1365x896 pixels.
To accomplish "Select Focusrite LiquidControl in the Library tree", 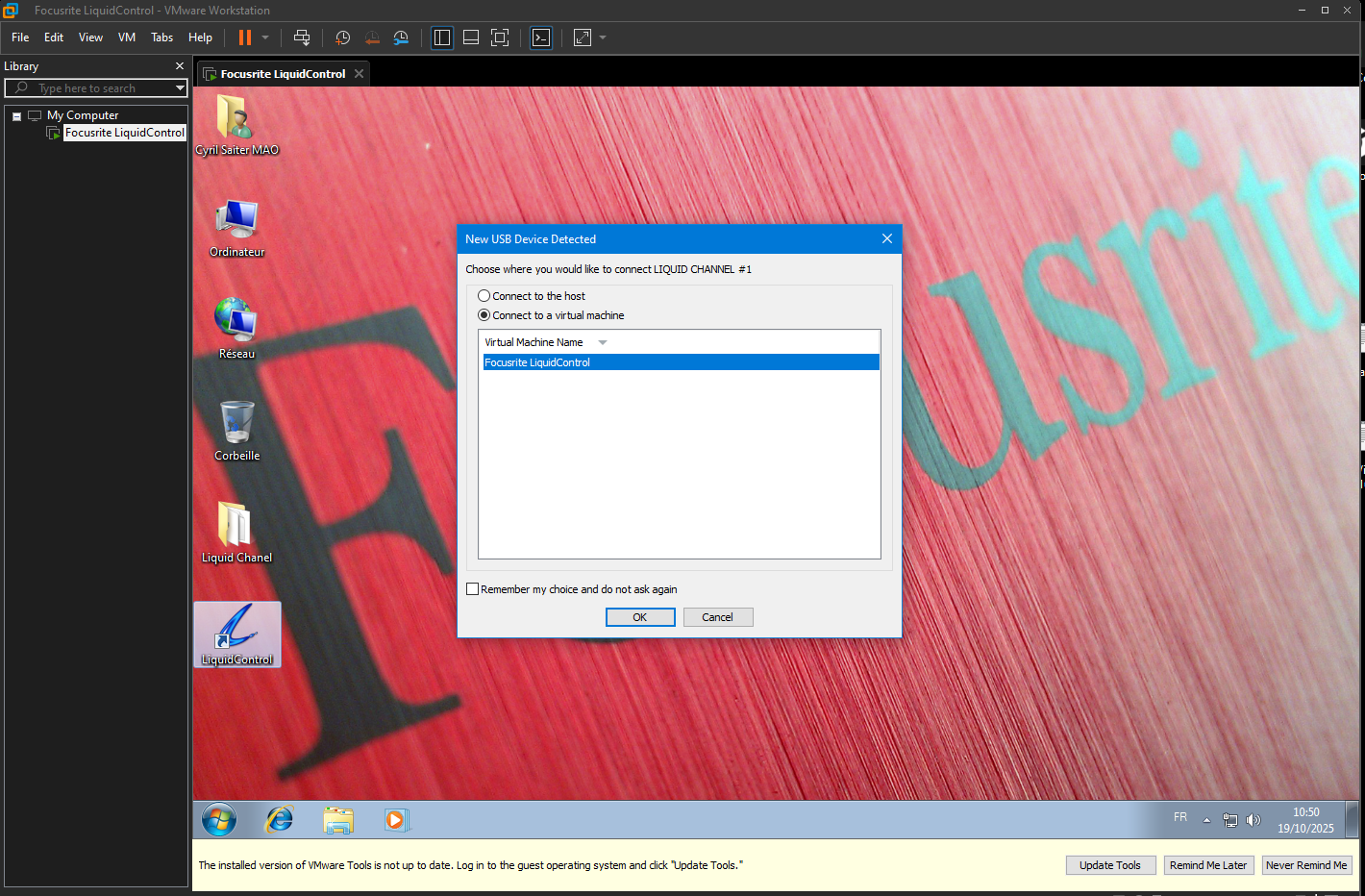I will tap(124, 133).
